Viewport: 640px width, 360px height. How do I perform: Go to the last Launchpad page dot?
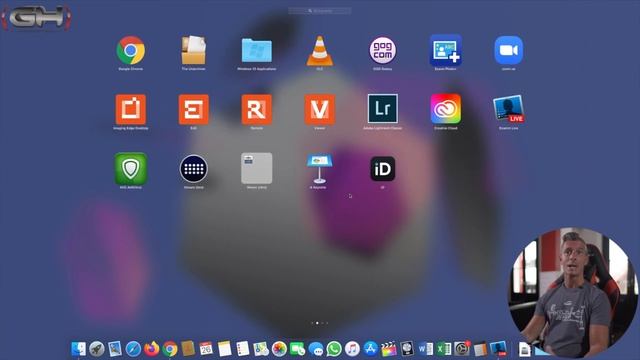[327, 323]
